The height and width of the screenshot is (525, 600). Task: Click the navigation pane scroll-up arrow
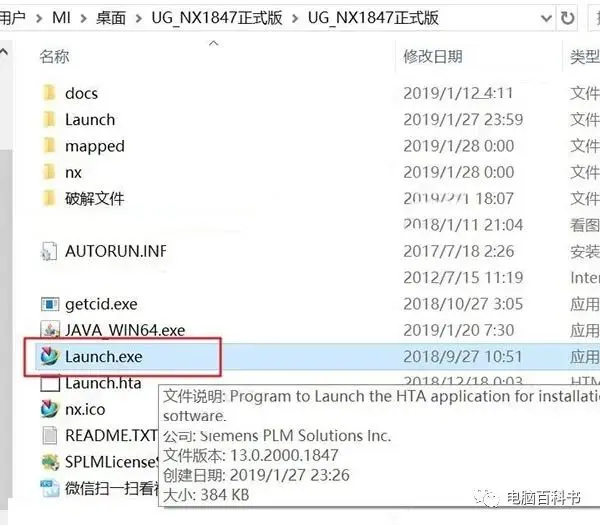point(3,52)
